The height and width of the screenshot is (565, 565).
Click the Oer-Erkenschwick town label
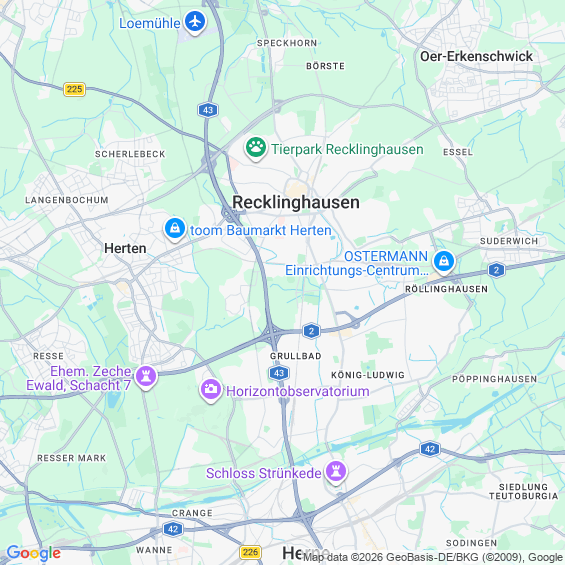pos(476,56)
